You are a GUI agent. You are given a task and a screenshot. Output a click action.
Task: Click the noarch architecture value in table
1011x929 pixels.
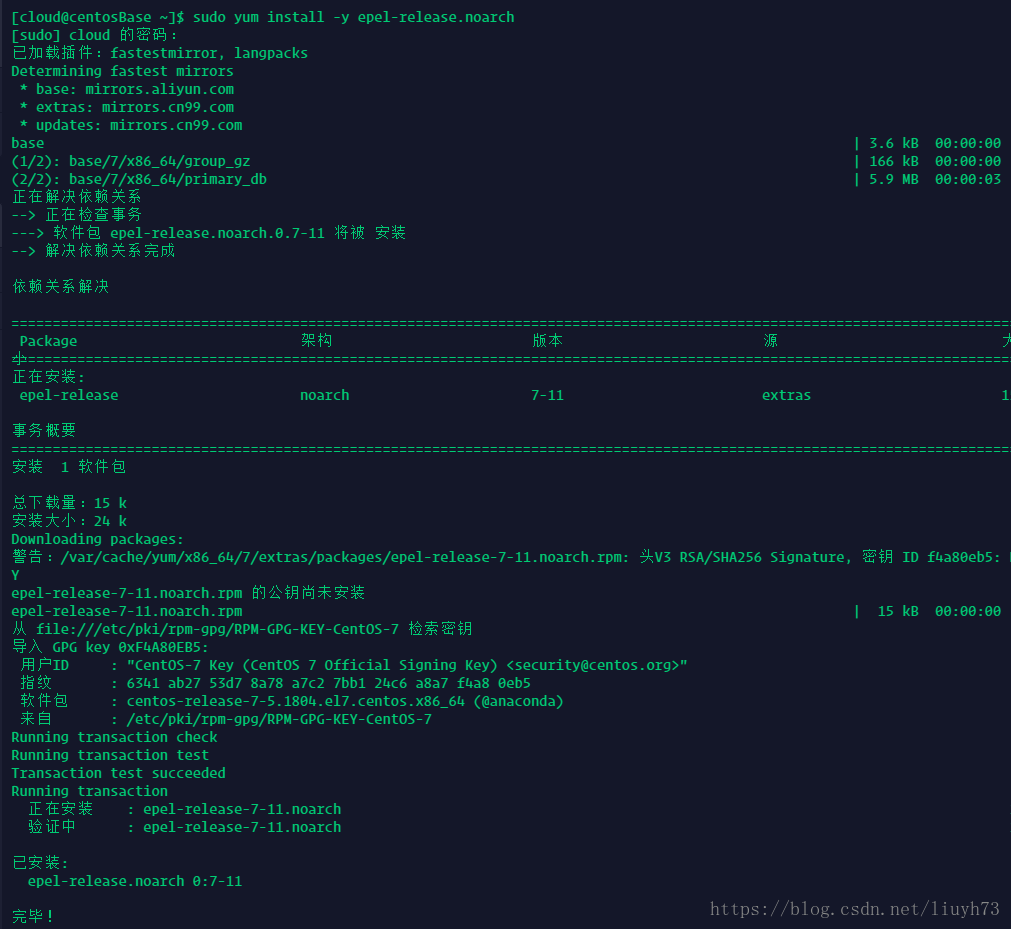point(324,395)
